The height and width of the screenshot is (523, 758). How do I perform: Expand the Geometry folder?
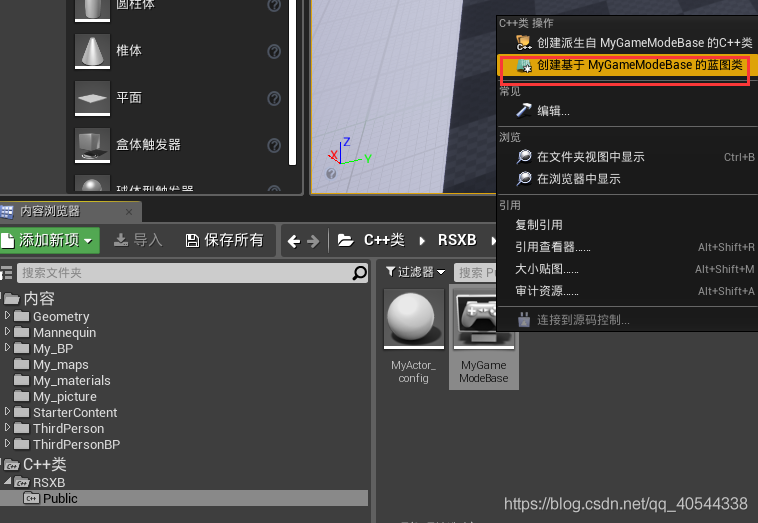tap(7, 315)
